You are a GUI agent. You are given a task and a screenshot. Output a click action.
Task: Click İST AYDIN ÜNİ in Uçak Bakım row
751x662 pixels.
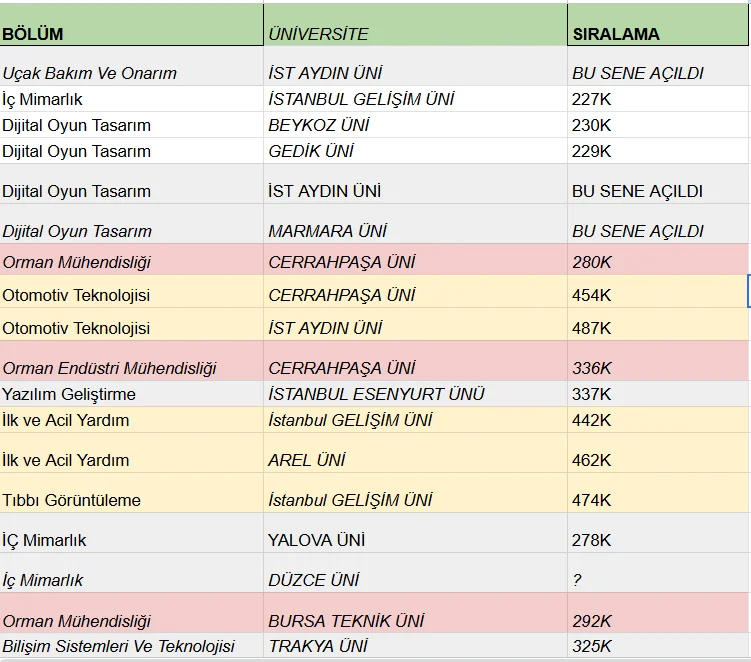pyautogui.click(x=415, y=66)
